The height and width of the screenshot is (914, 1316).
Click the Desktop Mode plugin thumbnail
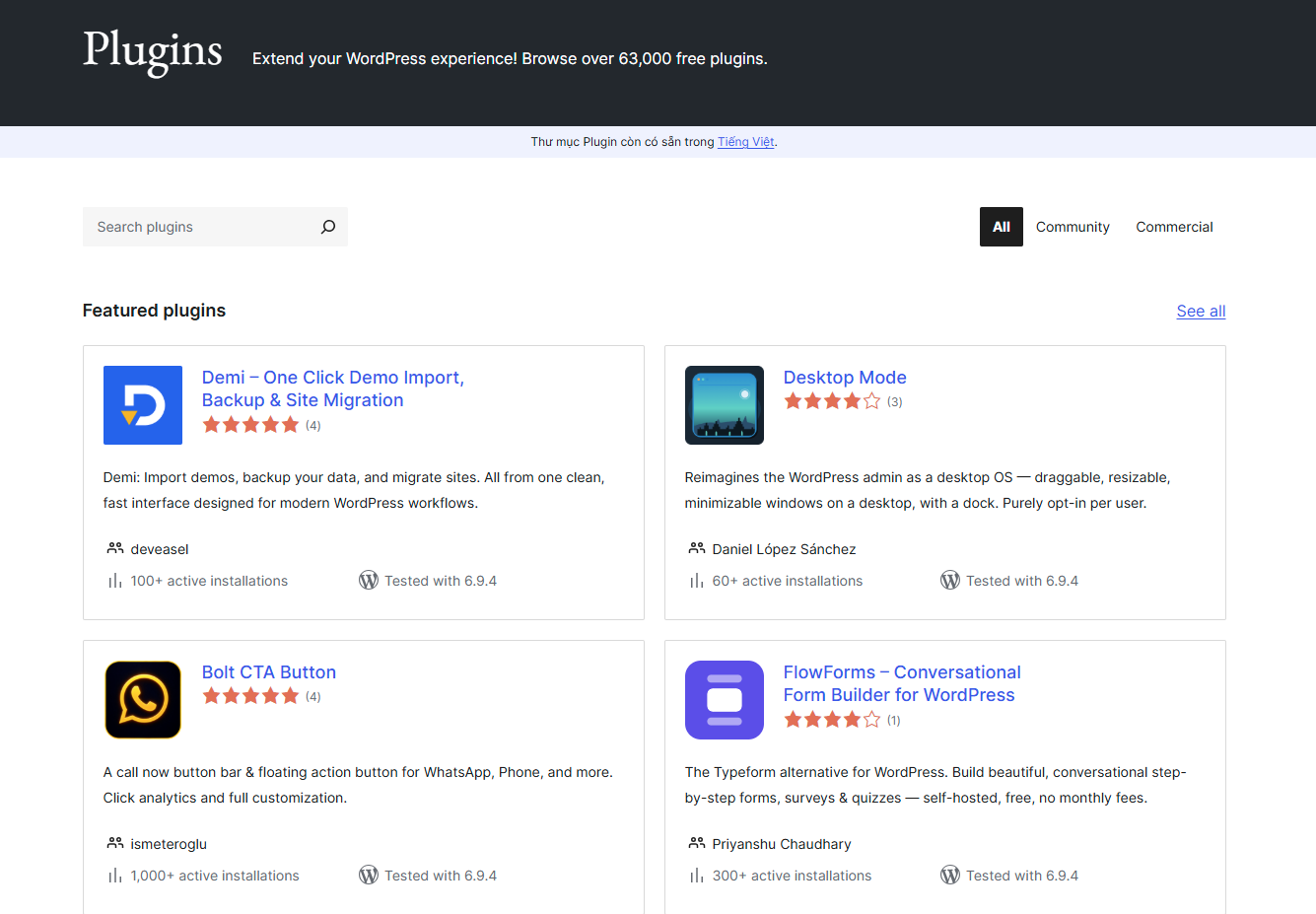click(725, 405)
